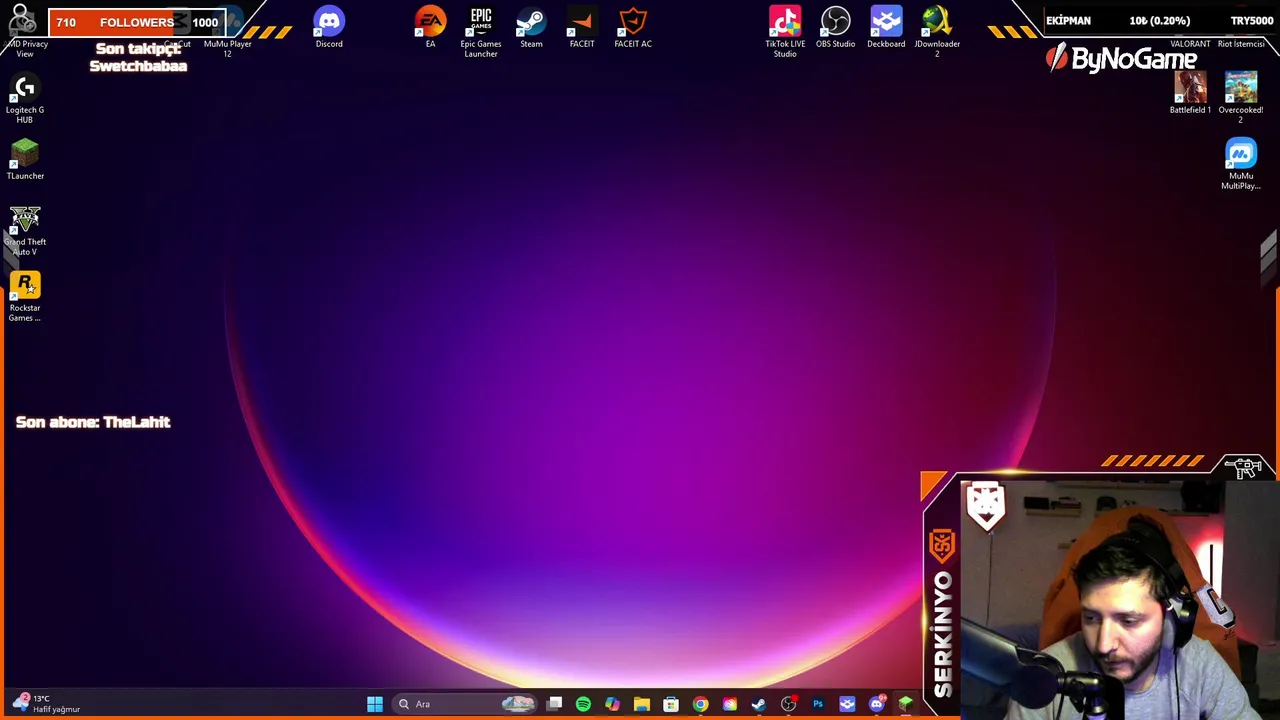Select the Overcooked! 2 desktop shortcut

(1241, 99)
